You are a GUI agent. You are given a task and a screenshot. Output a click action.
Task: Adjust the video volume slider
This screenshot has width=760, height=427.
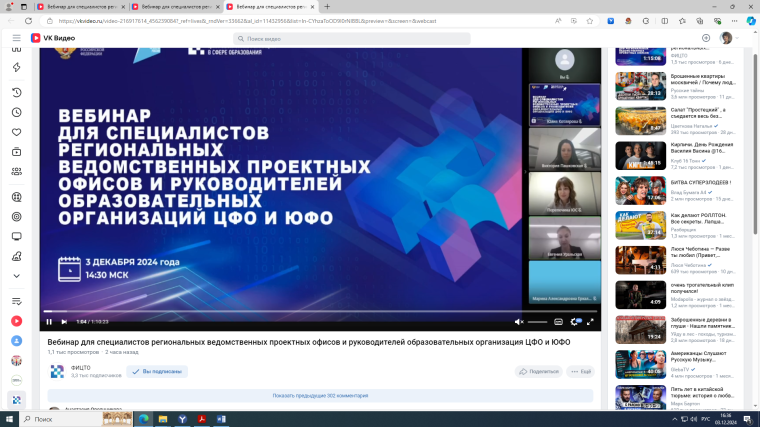(x=537, y=322)
